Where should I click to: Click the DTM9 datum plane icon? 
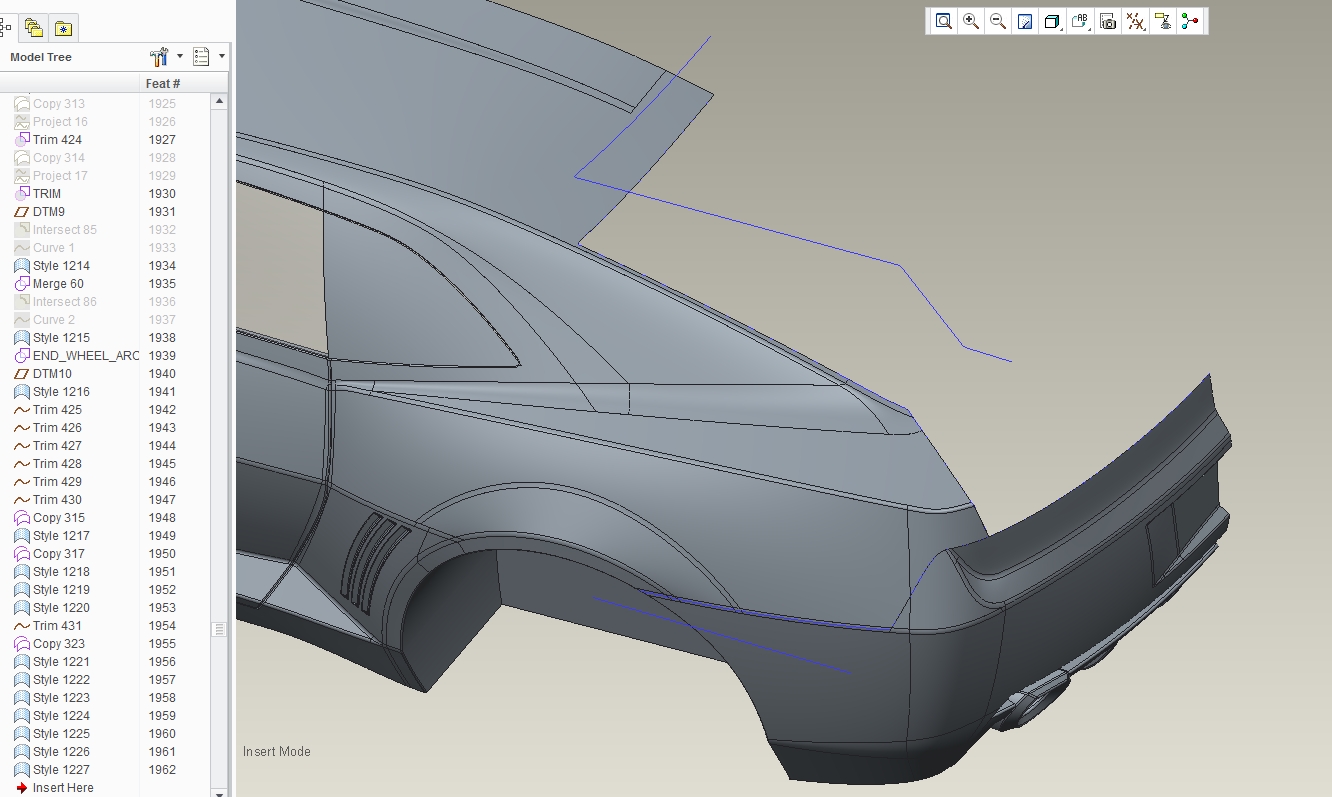click(22, 212)
